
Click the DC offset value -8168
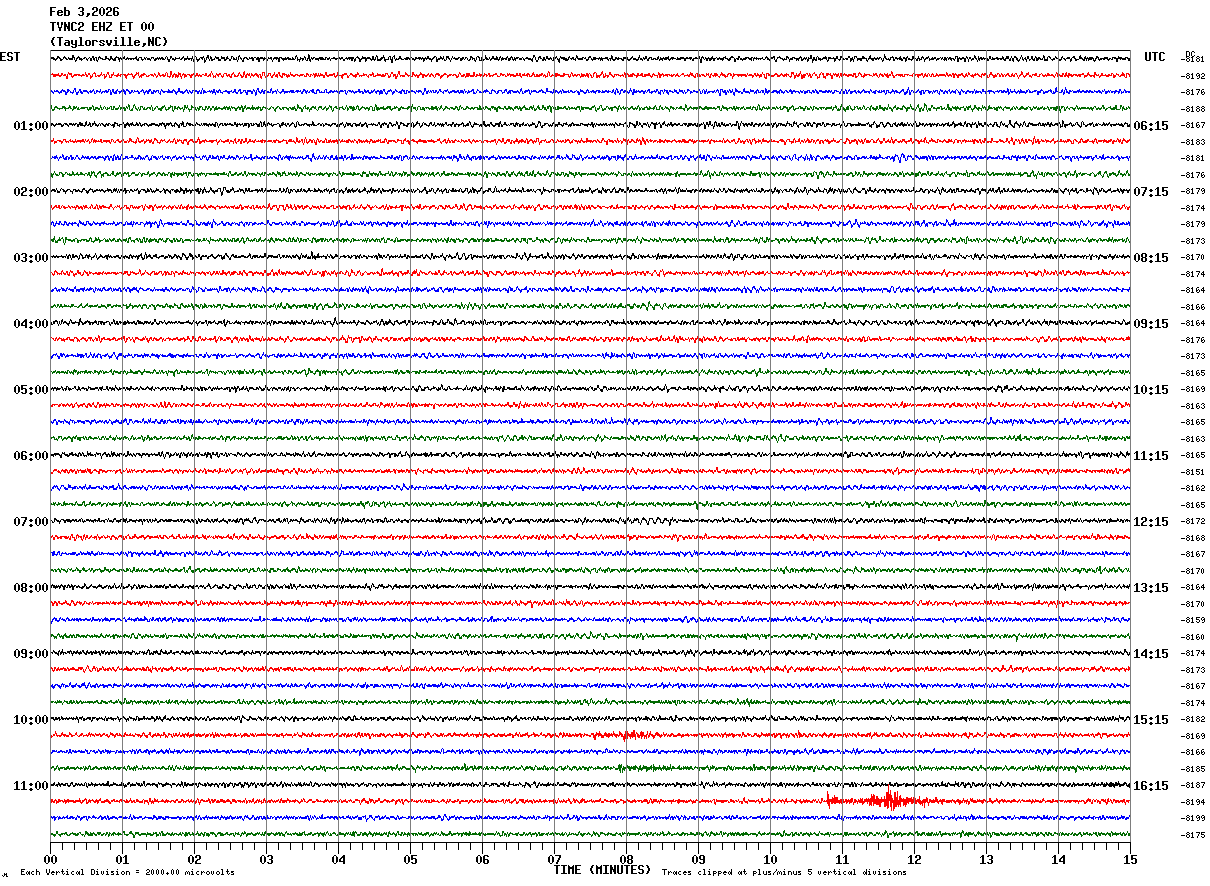(x=1194, y=538)
